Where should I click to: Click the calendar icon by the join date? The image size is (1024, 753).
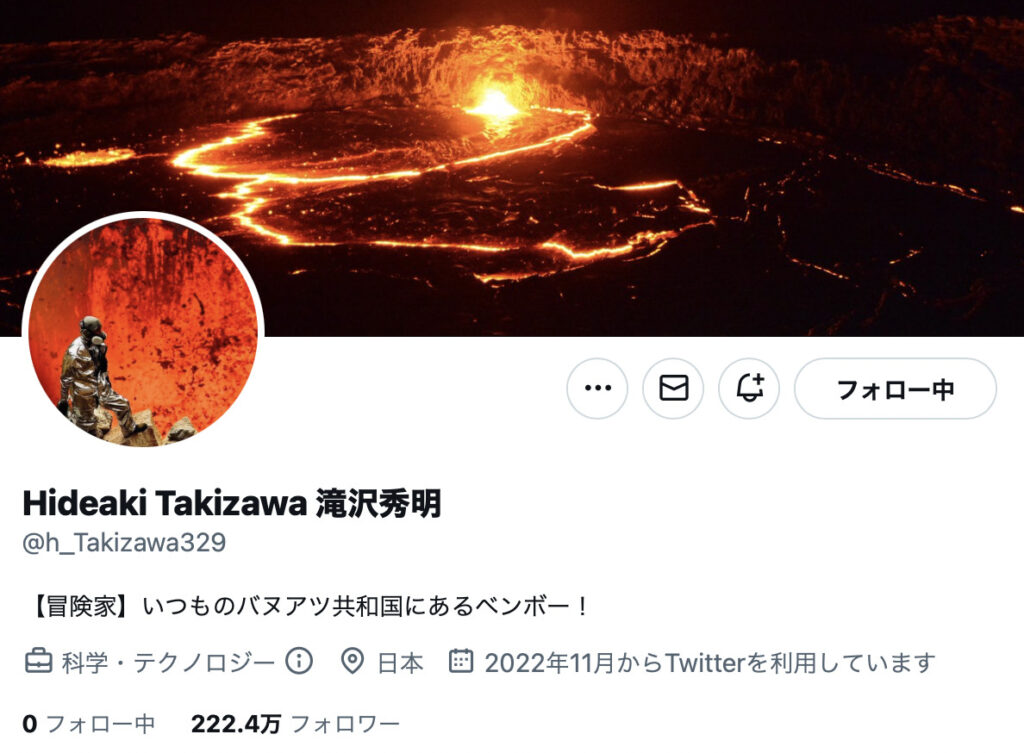[x=461, y=661]
